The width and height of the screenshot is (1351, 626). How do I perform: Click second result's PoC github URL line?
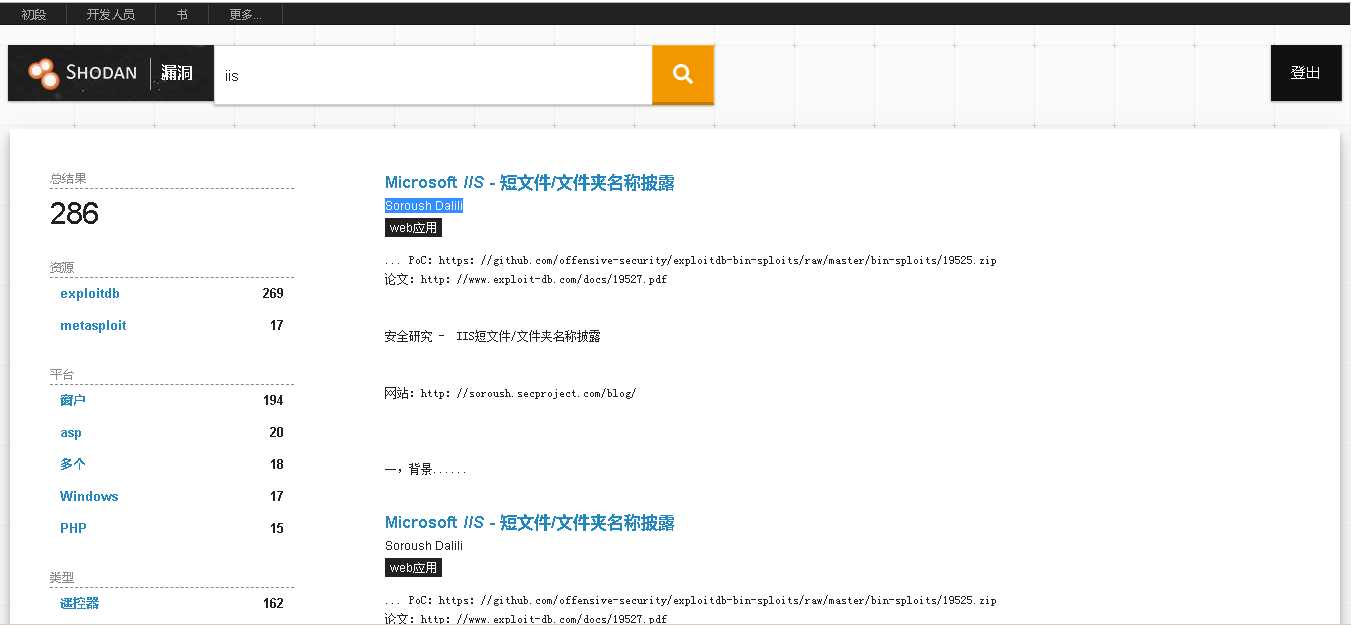(x=690, y=601)
